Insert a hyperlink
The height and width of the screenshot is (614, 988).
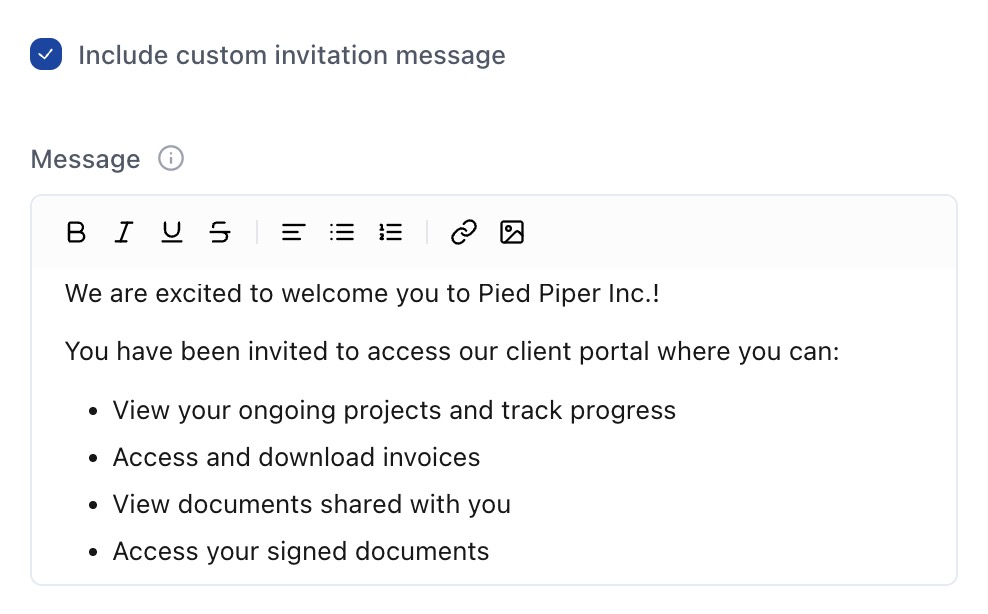pos(462,232)
